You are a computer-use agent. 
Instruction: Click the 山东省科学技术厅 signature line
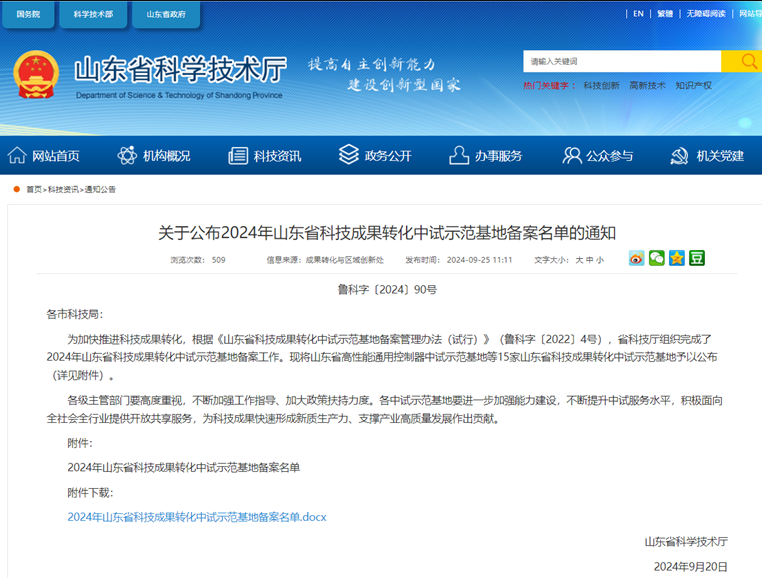pos(686,542)
